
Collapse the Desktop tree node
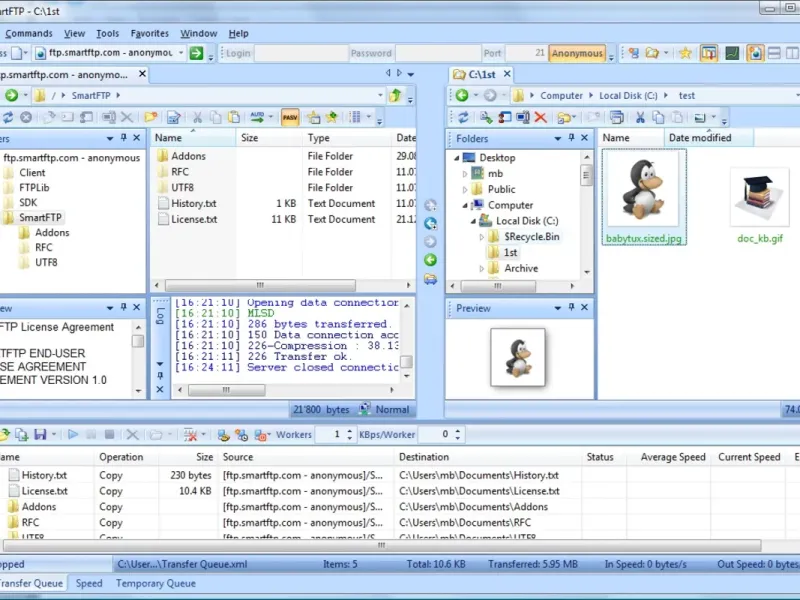coord(457,158)
